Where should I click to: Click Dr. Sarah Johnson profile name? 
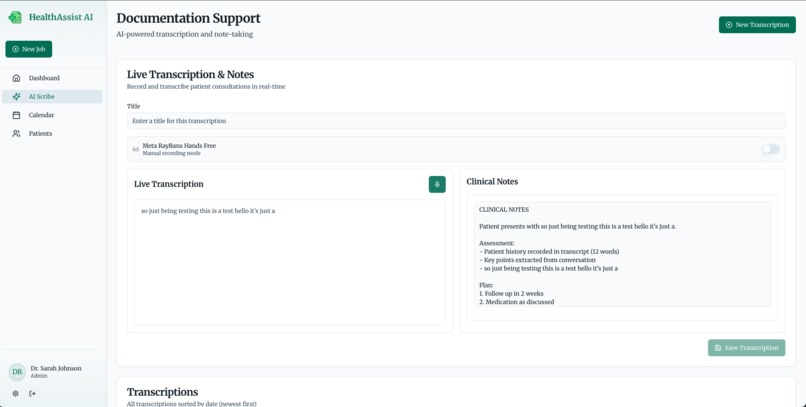56,368
